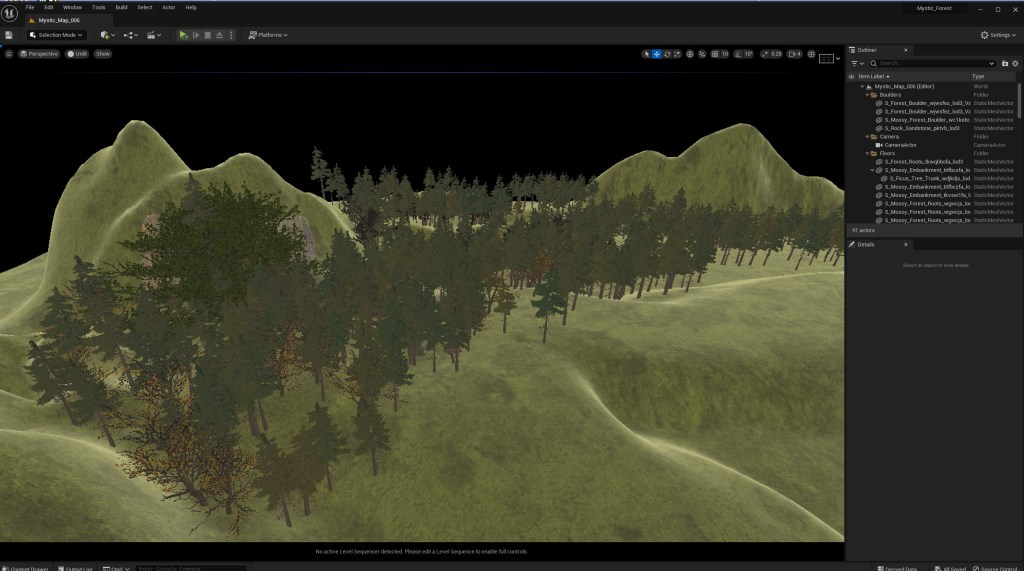
Task: Toggle visibility column eye in Outliner header
Action: click(852, 76)
